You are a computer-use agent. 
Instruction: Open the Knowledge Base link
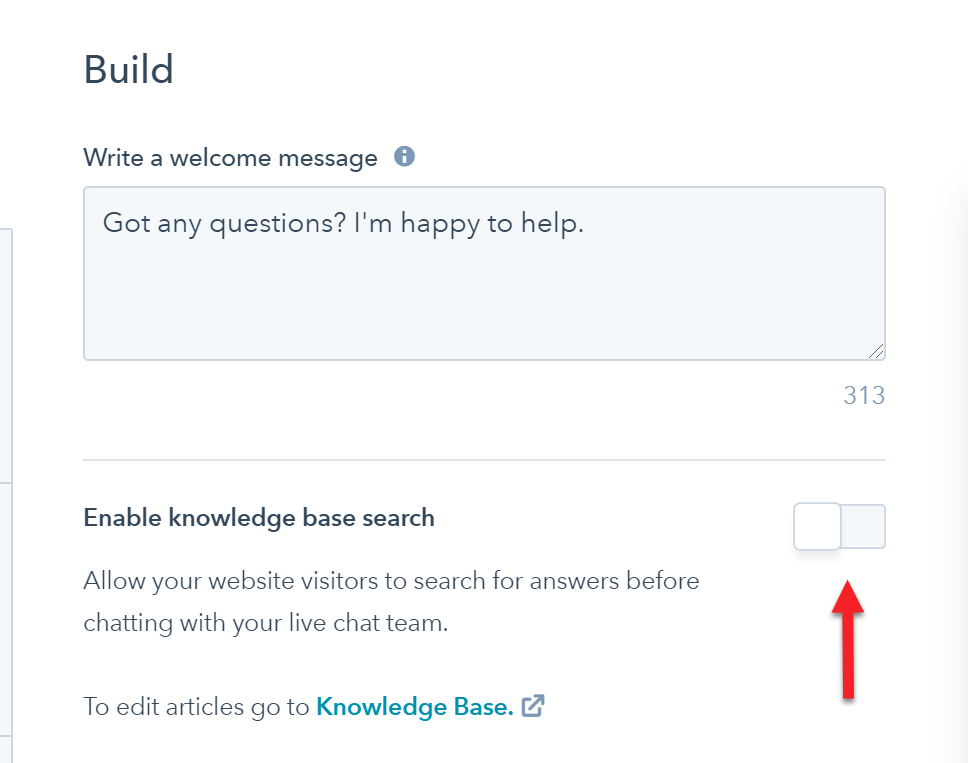pos(415,707)
